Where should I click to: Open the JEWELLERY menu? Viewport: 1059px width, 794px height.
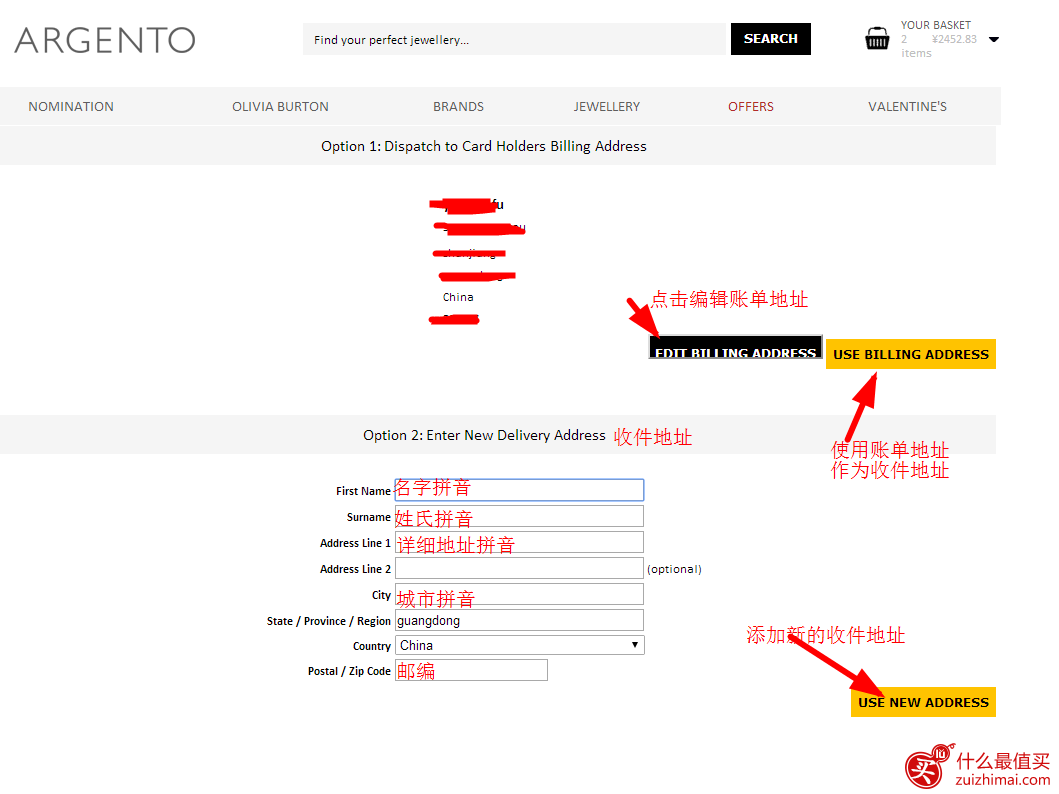[x=606, y=107]
